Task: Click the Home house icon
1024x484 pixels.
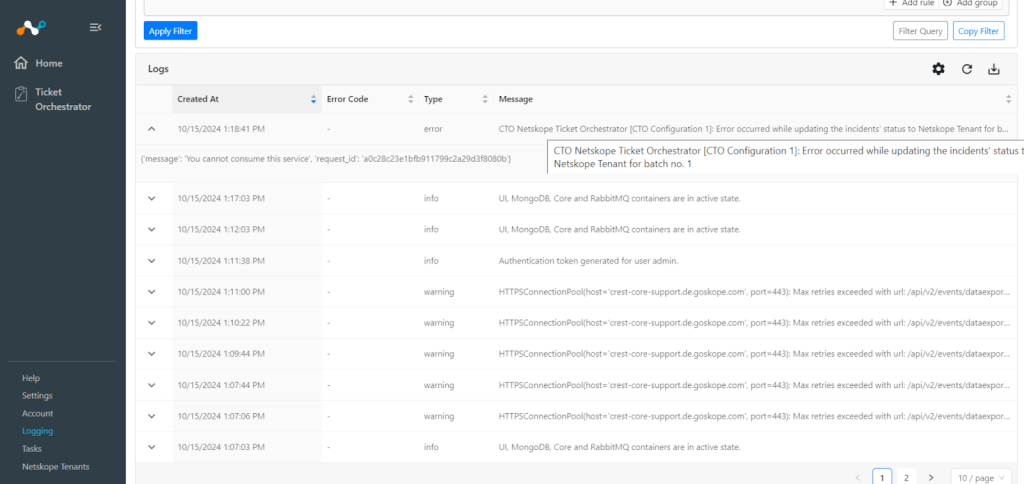Action: coord(22,63)
